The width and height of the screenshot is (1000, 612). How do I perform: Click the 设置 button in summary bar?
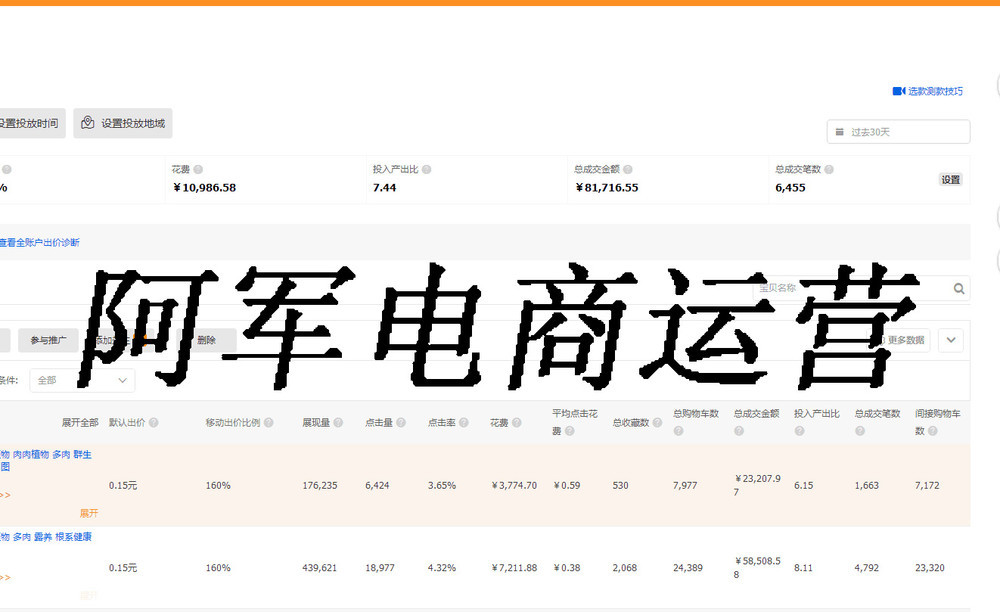point(950,180)
